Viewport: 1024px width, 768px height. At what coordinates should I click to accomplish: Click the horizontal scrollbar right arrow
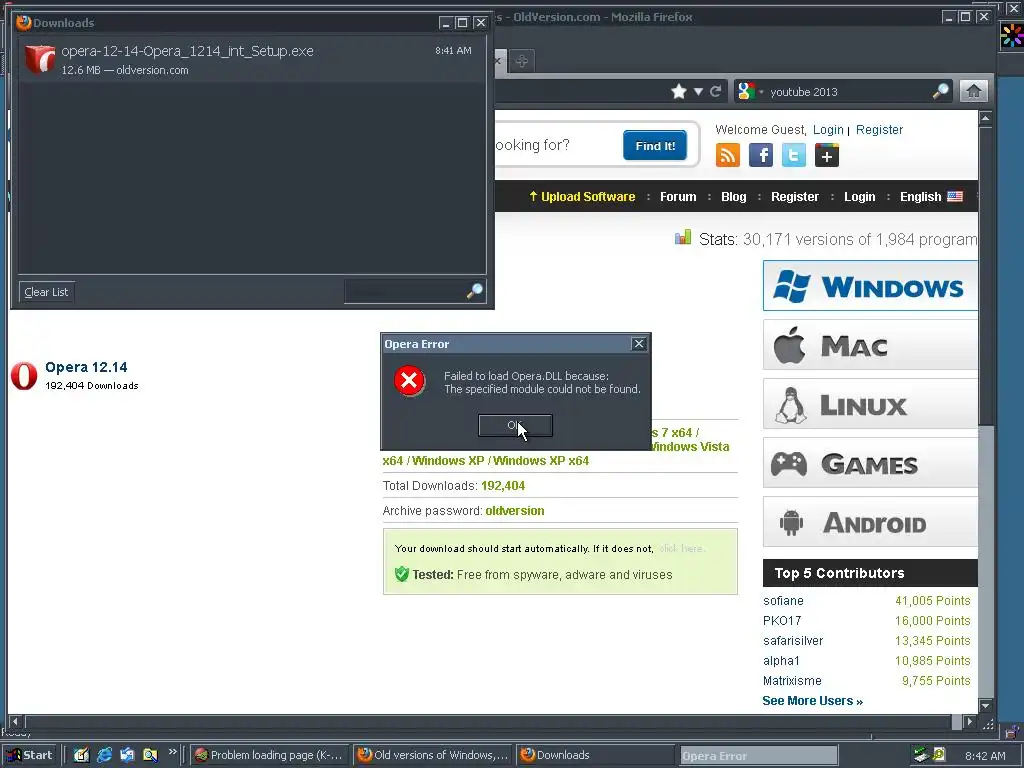click(969, 722)
